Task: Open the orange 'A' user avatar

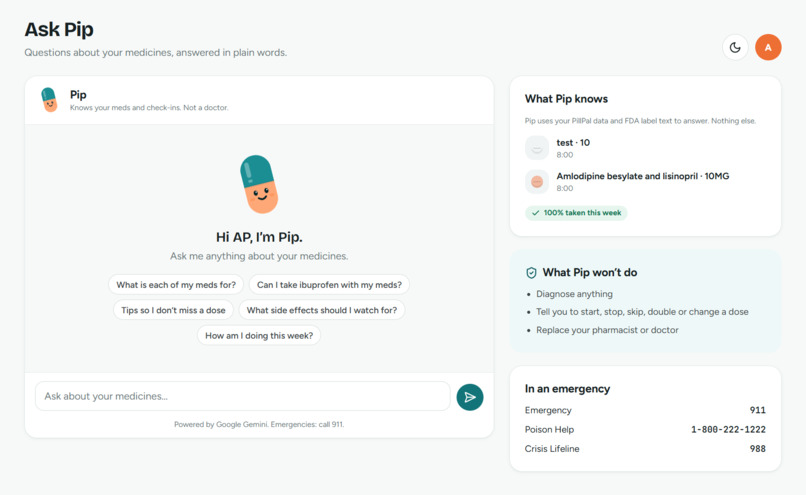Action: tap(768, 47)
